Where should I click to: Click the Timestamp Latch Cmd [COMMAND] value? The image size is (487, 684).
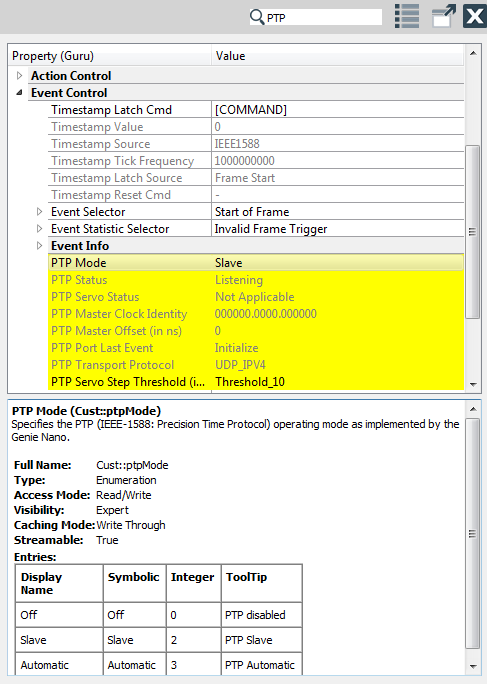pyautogui.click(x=338, y=109)
